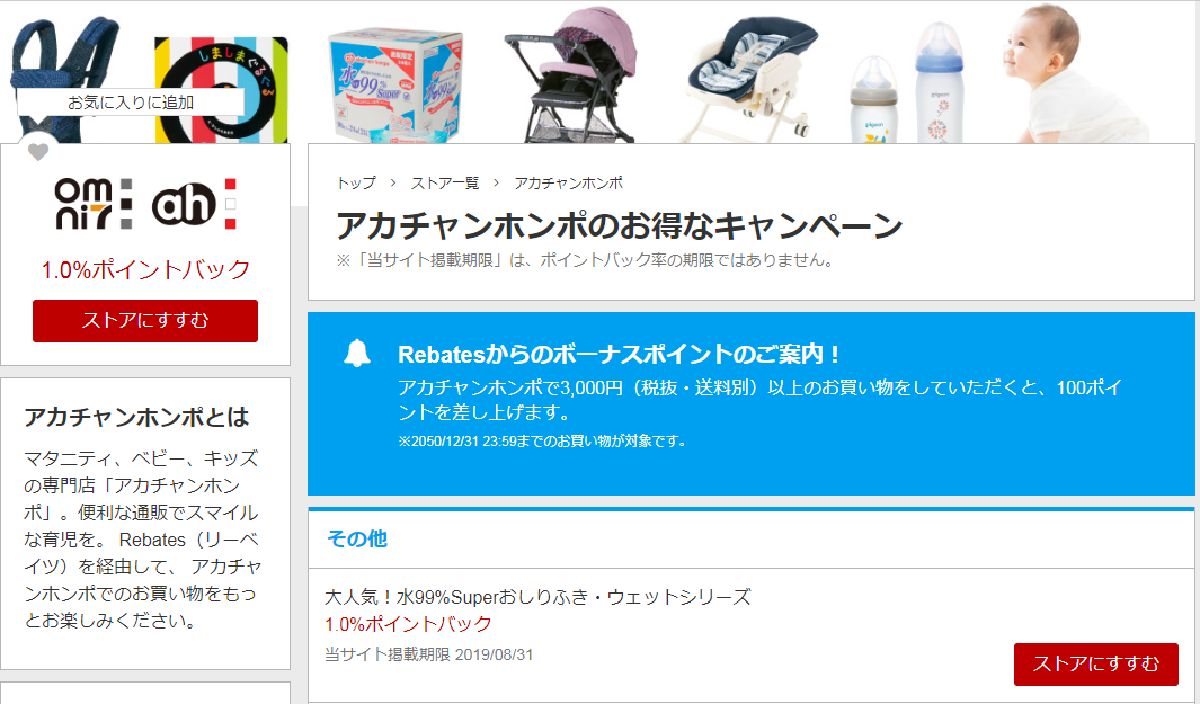Click アカチャンホンポ breadcrumb item
The height and width of the screenshot is (704, 1200).
point(569,183)
